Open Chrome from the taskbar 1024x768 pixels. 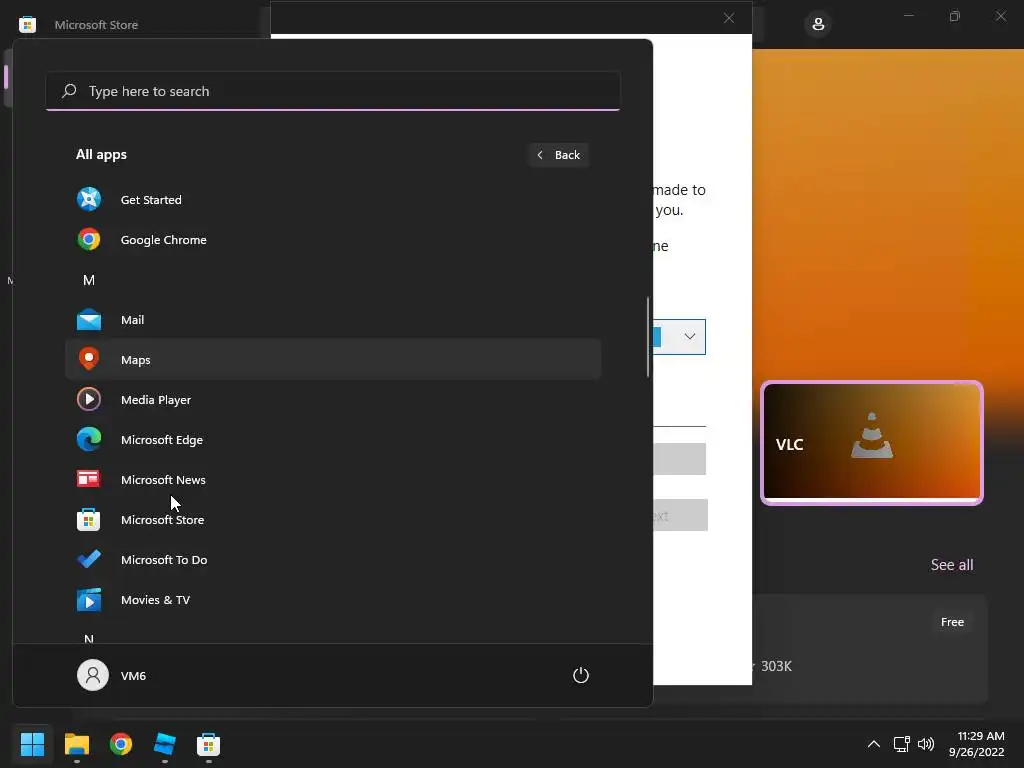pyautogui.click(x=121, y=744)
